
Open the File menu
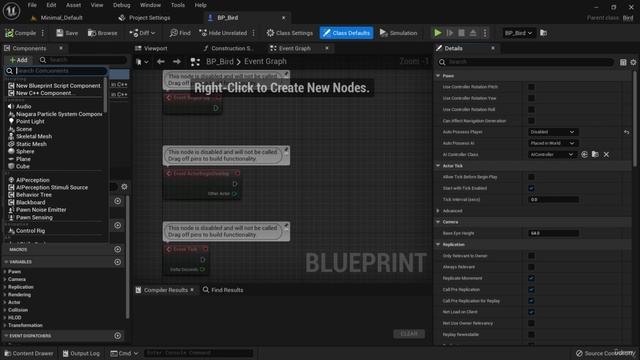point(32,5)
